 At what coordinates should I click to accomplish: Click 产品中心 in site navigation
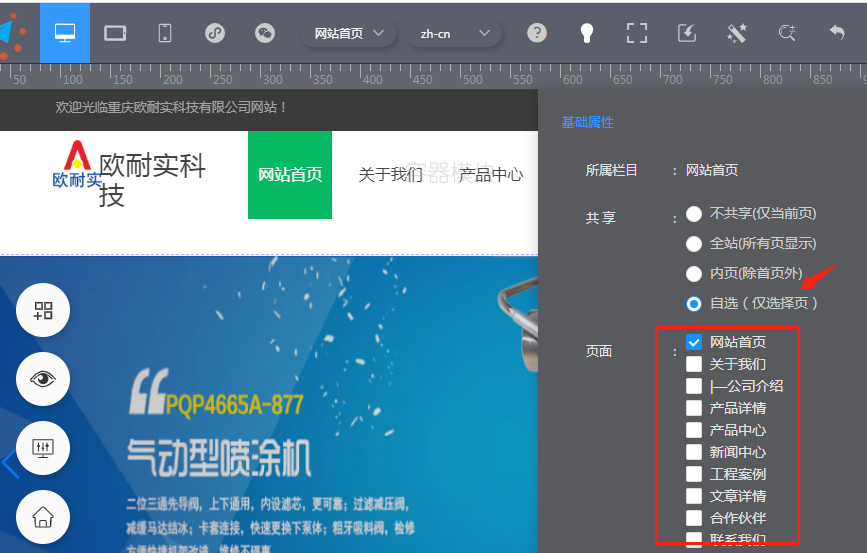click(x=491, y=175)
